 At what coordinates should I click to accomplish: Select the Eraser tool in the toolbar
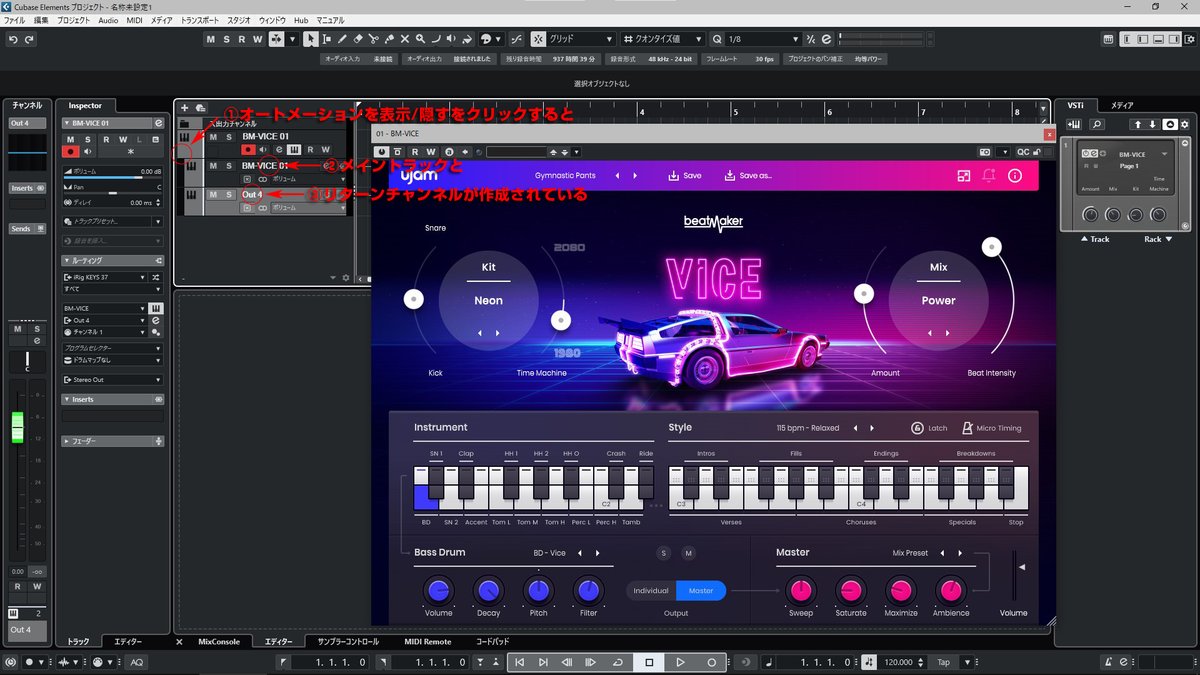click(x=357, y=38)
